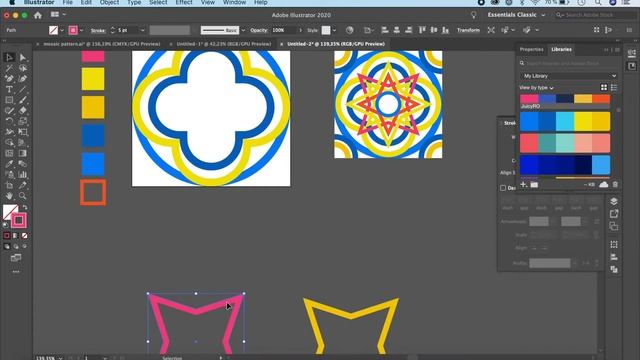Click the Transform button
Viewport: 640px width, 360px height.
(468, 30)
